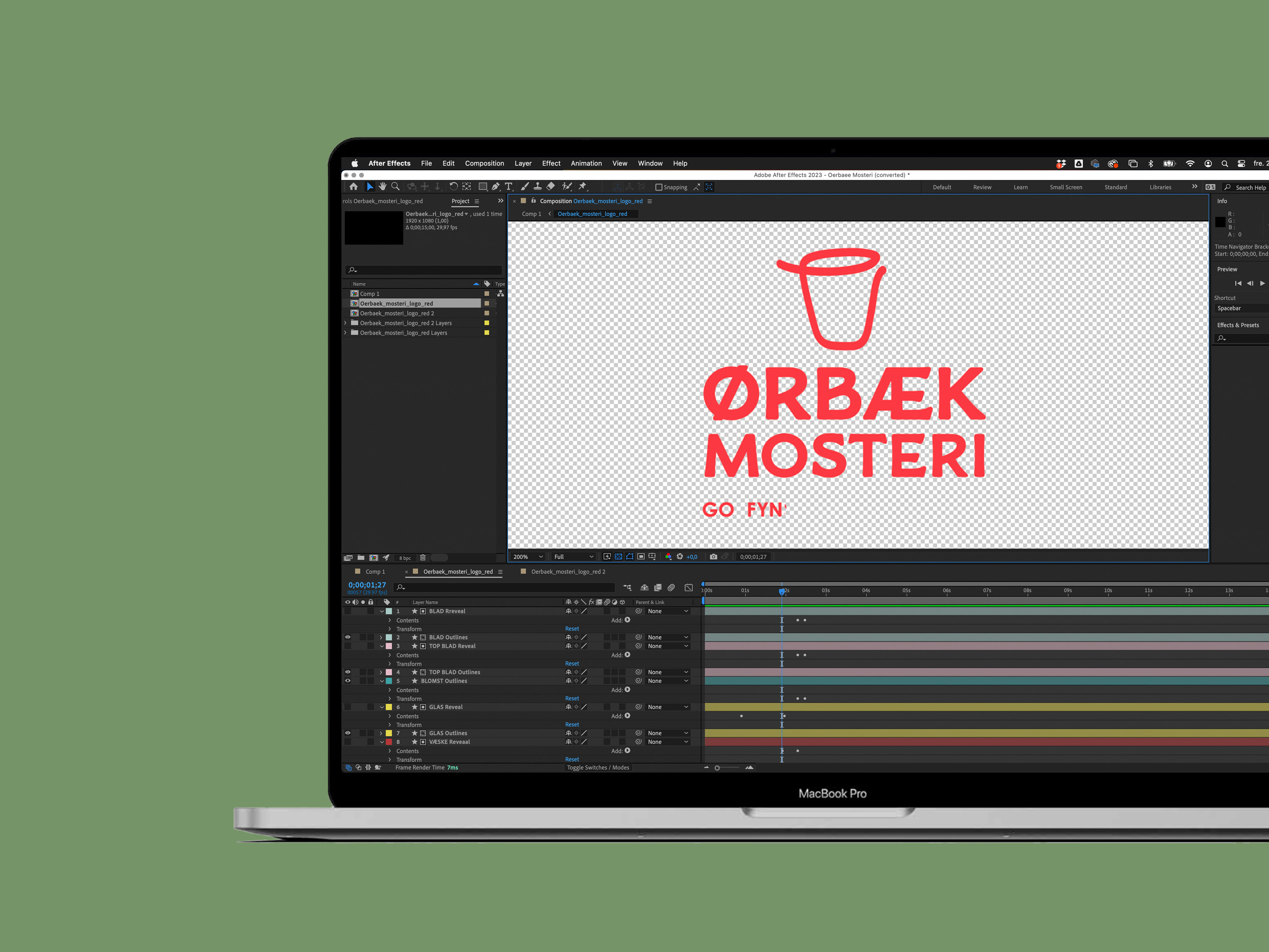Viewport: 1269px width, 952px height.
Task: Open the Show Channel color menu icon
Action: click(x=669, y=557)
